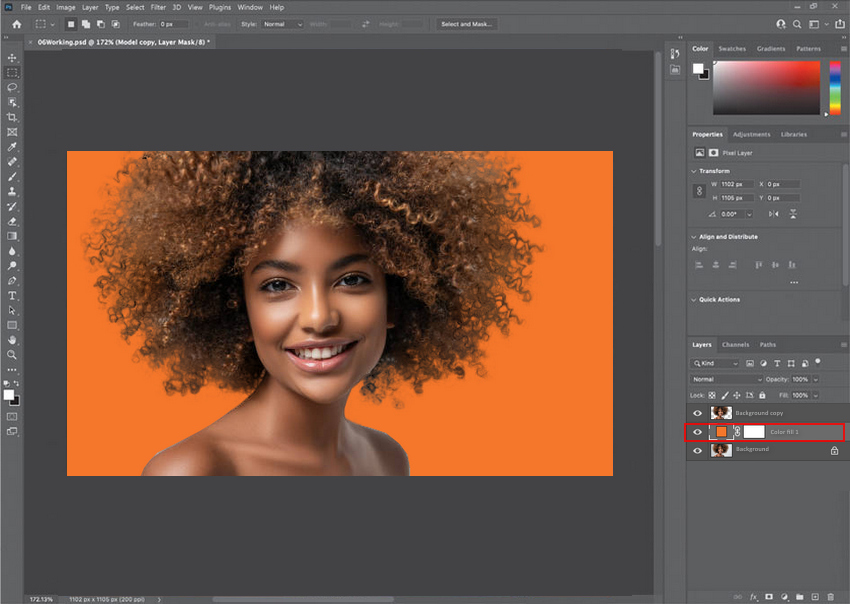Hide the Background copy layer

tap(698, 413)
